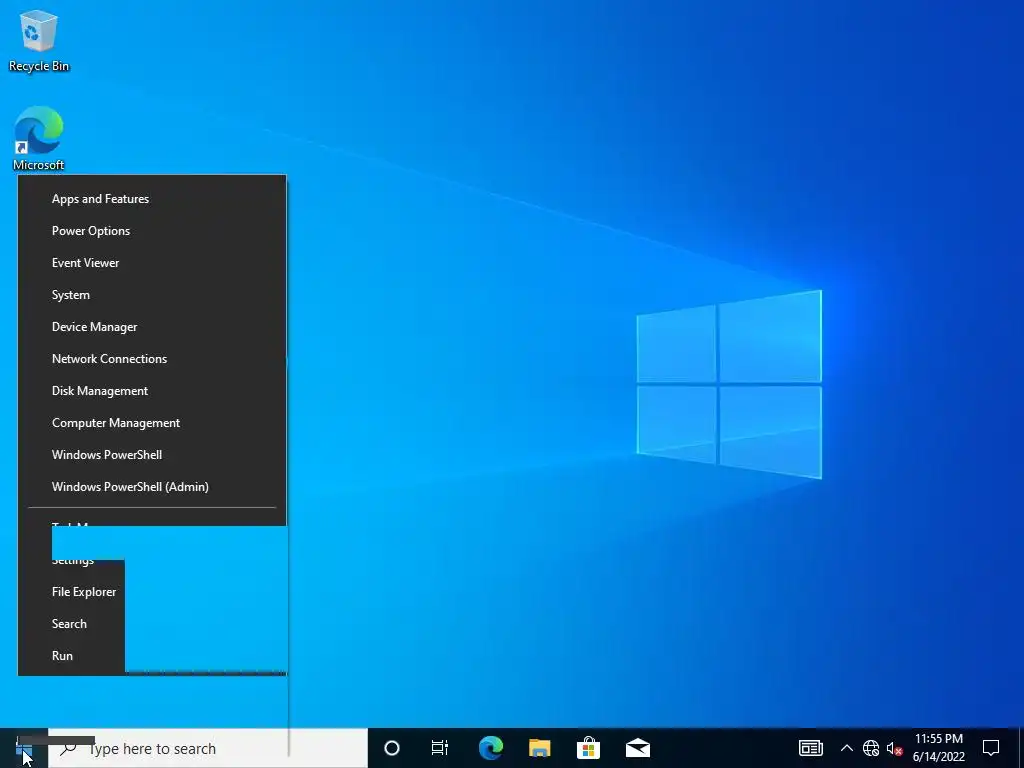
Task: Launch Device Manager
Action: pos(152,327)
